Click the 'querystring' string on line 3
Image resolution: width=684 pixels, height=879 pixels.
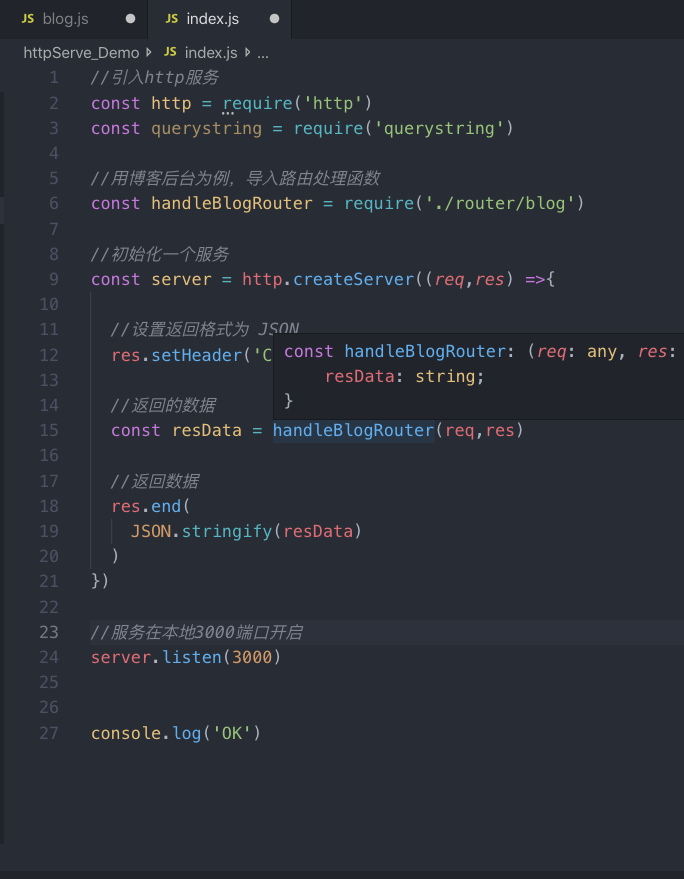(439, 129)
